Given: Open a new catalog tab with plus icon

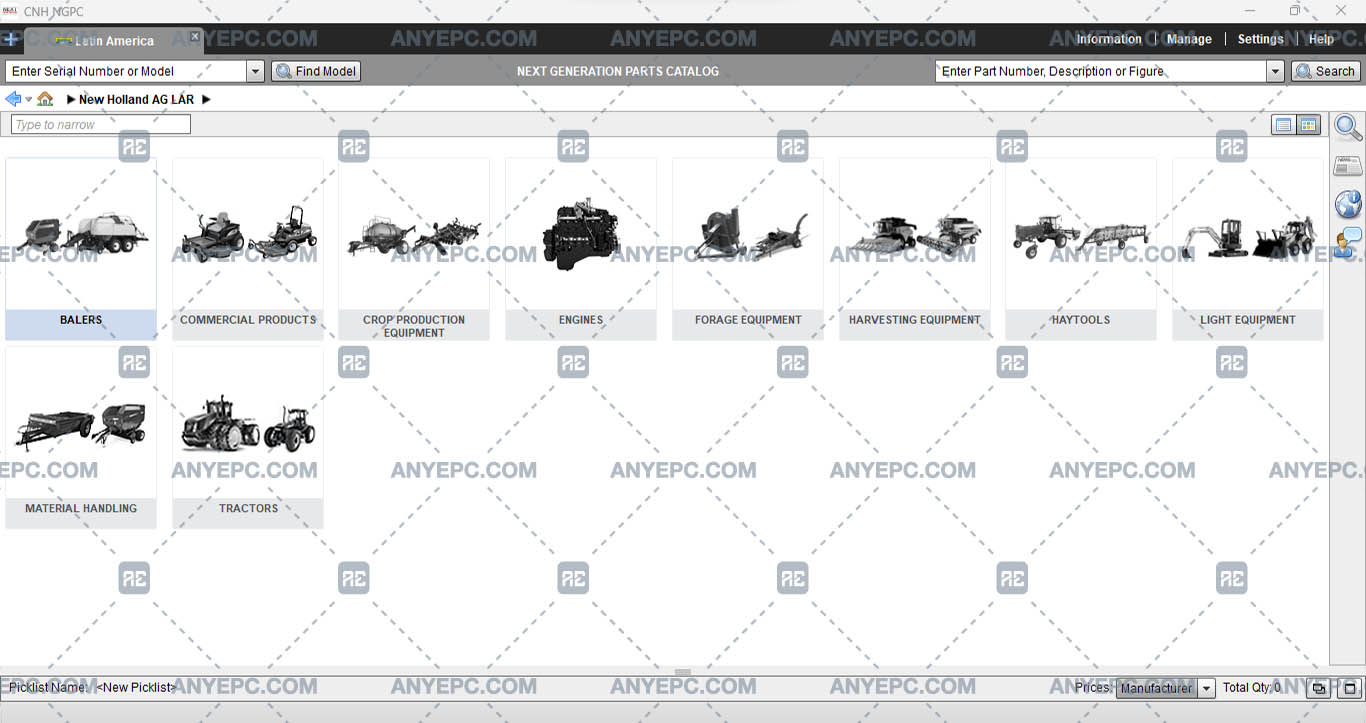Looking at the screenshot, I should click(x=10, y=40).
